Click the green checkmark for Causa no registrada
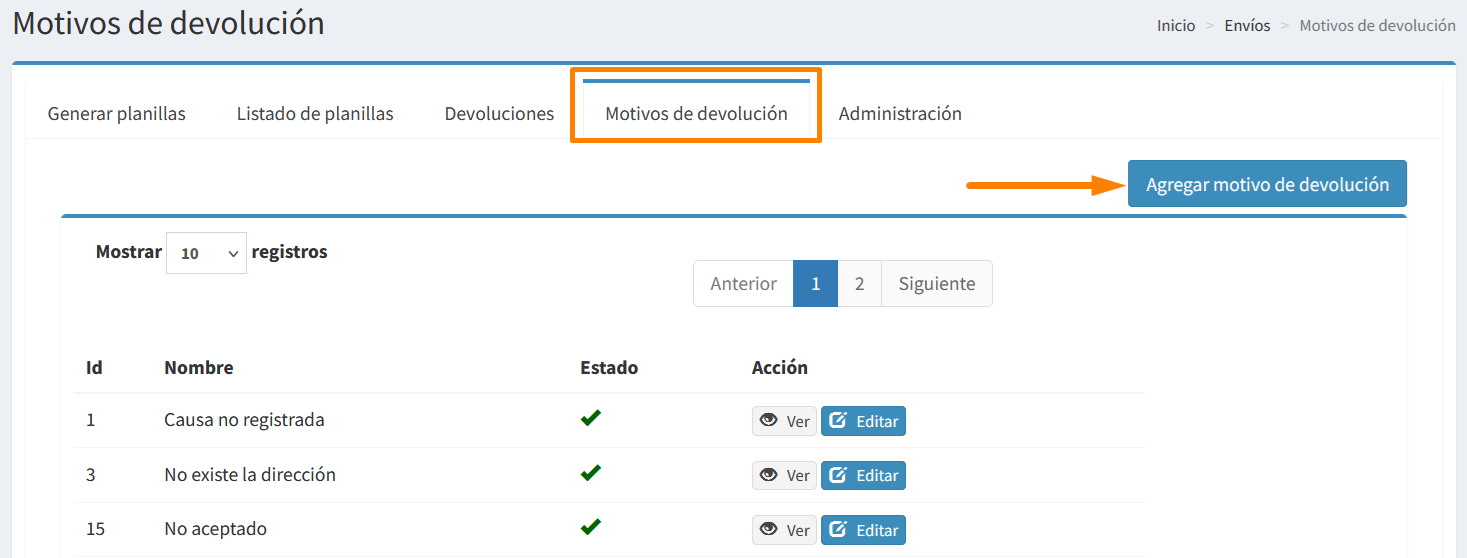 (x=591, y=418)
